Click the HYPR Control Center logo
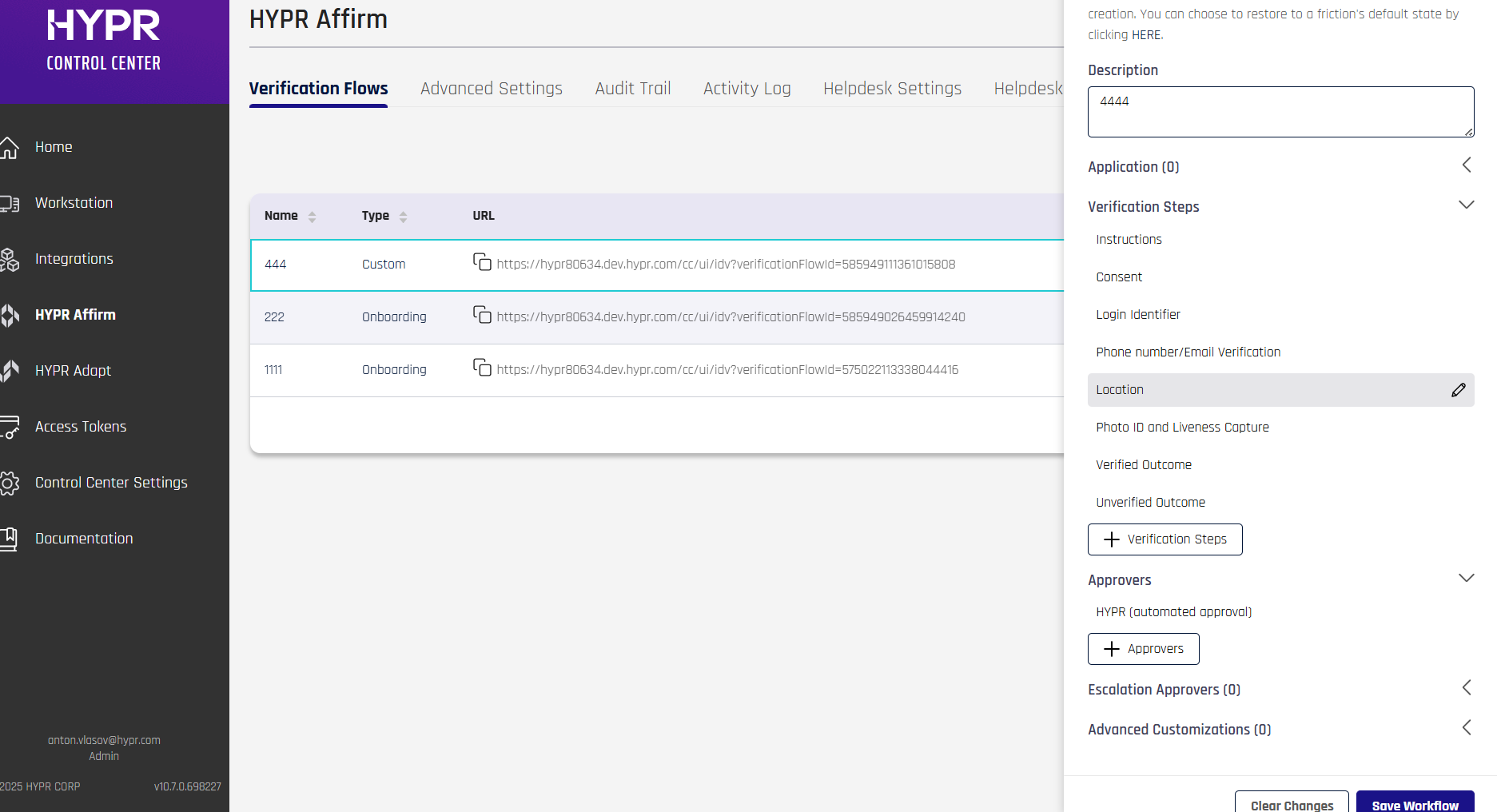 [x=104, y=40]
